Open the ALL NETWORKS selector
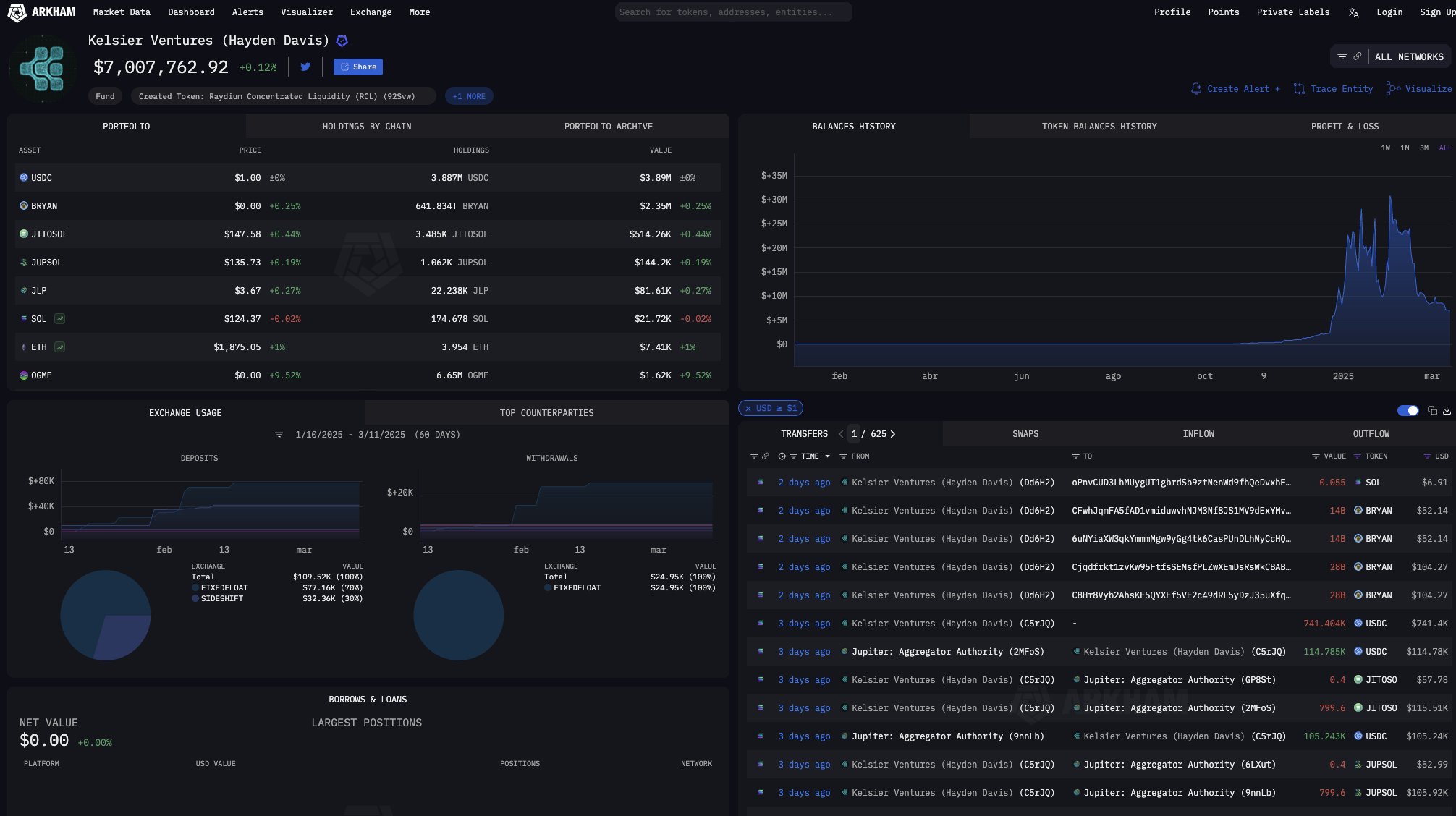Viewport: 1456px width, 816px height. (x=1409, y=56)
